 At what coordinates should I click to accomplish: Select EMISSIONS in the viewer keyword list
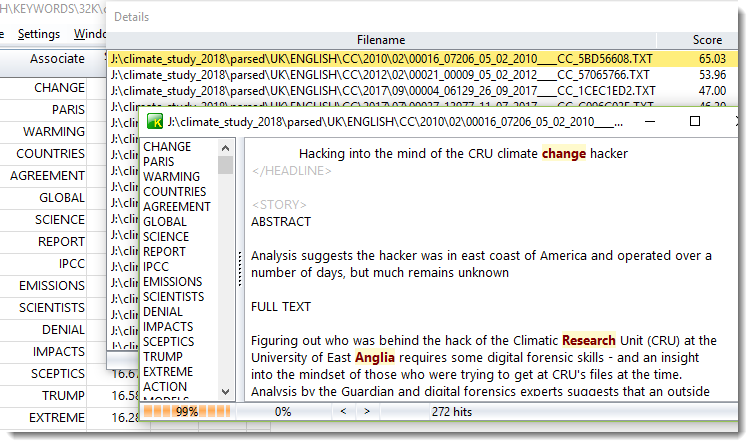[173, 281]
